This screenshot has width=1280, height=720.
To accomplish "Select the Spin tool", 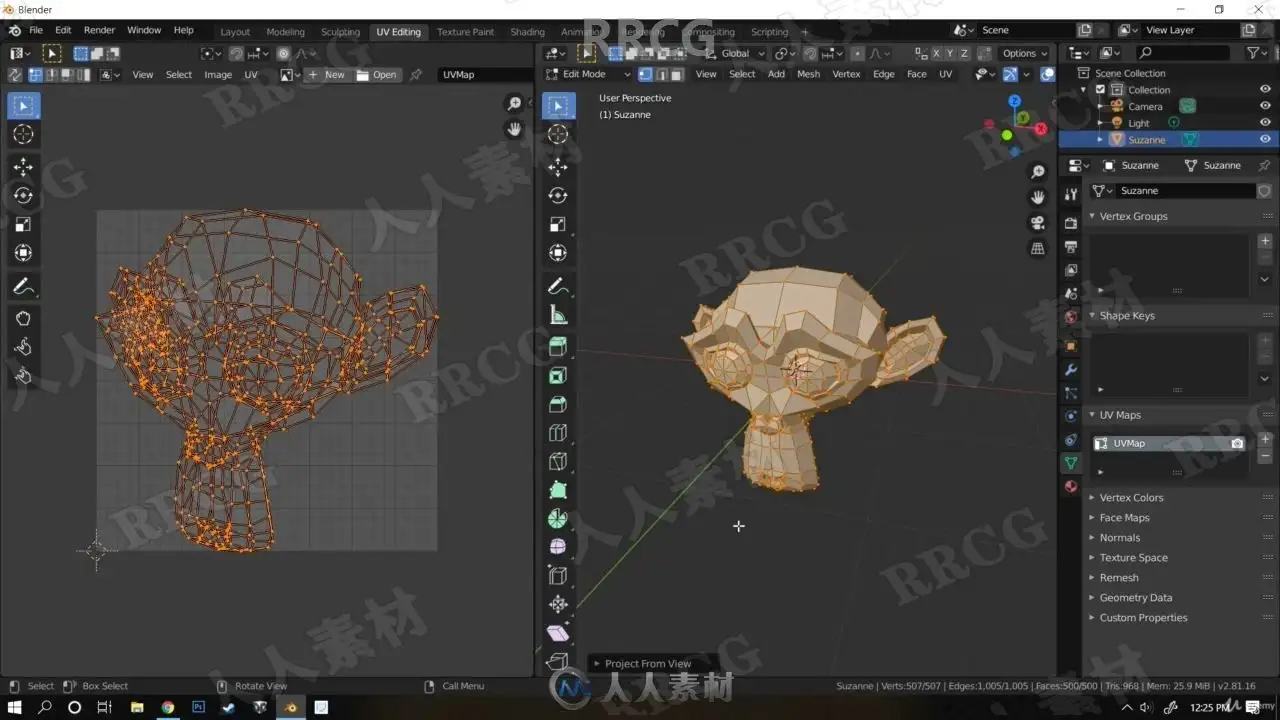I will coord(558,519).
